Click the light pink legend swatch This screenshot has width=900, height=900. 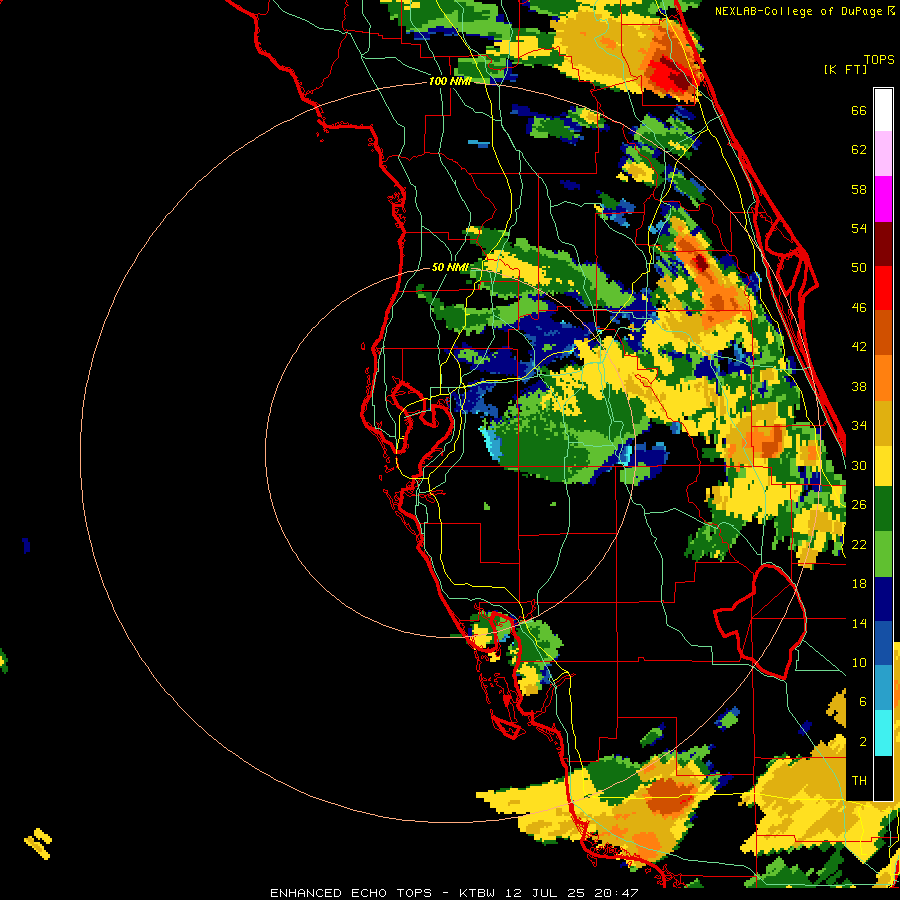coord(883,154)
